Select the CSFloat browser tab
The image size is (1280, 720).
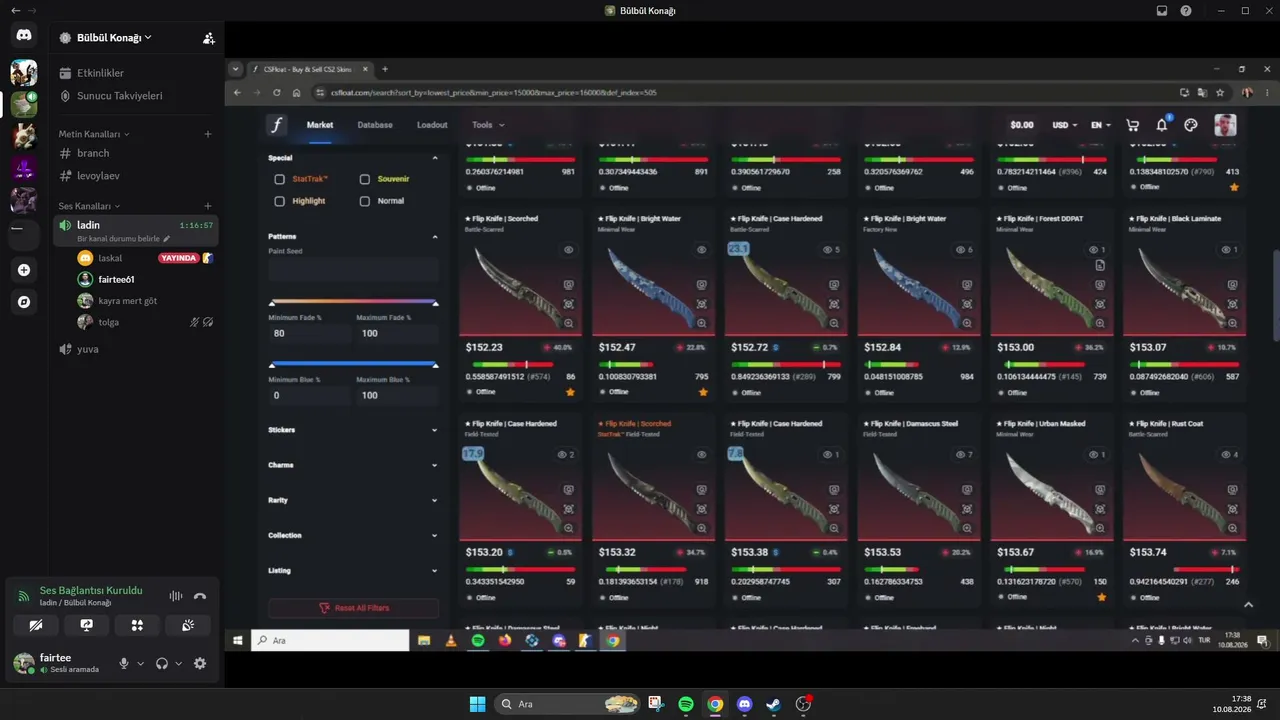pos(310,69)
